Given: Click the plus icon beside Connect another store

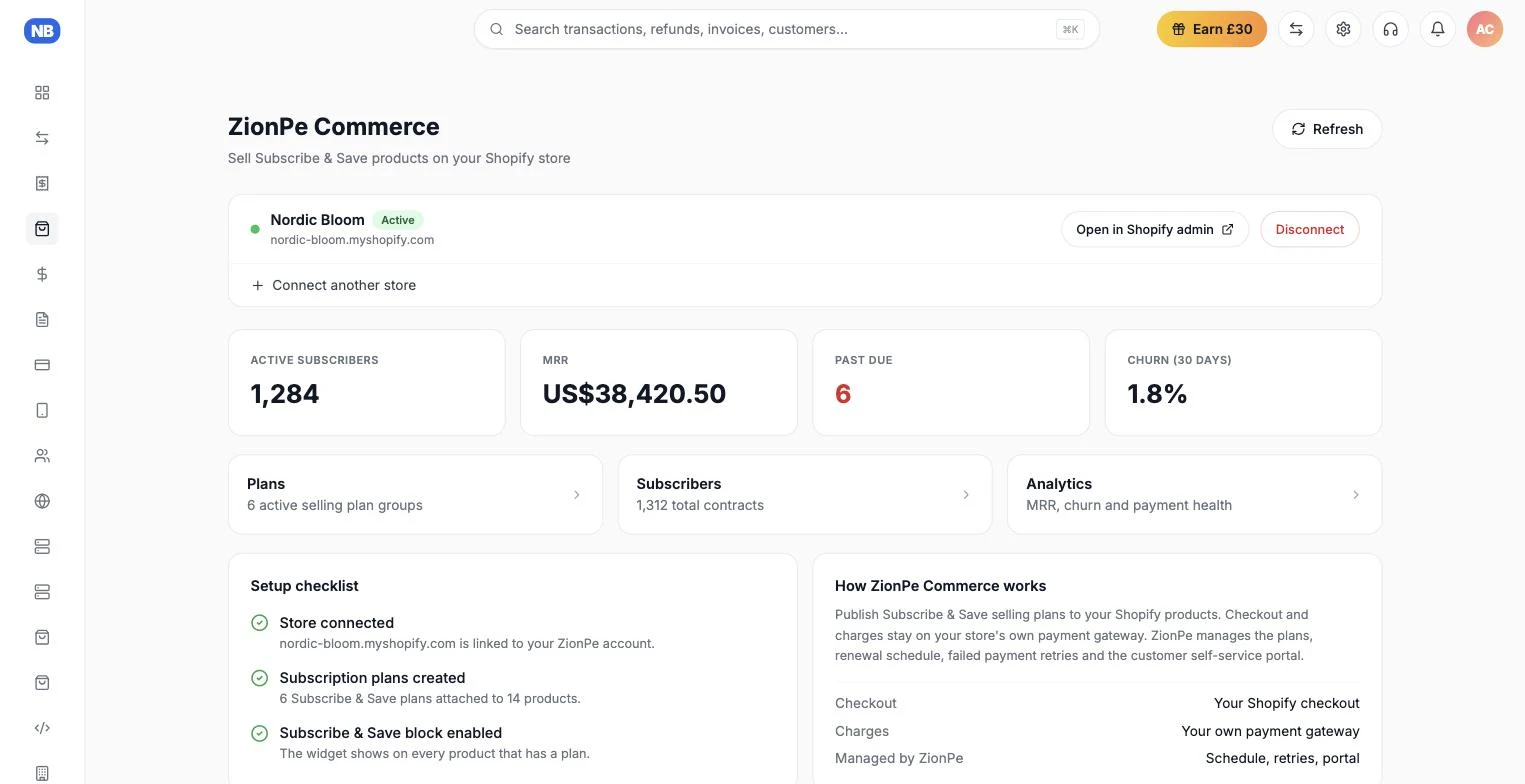Looking at the screenshot, I should 257,285.
